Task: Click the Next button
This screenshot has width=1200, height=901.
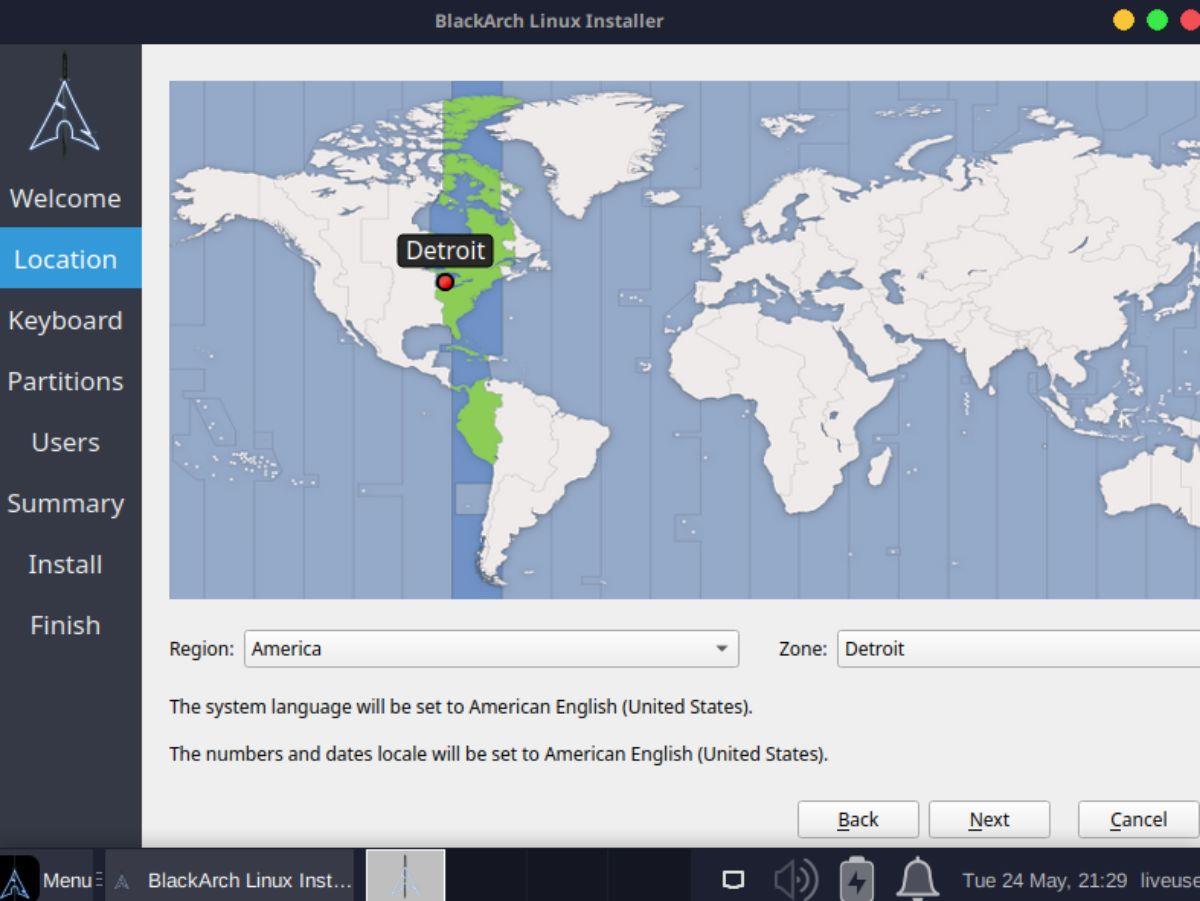Action: pyautogui.click(x=989, y=819)
